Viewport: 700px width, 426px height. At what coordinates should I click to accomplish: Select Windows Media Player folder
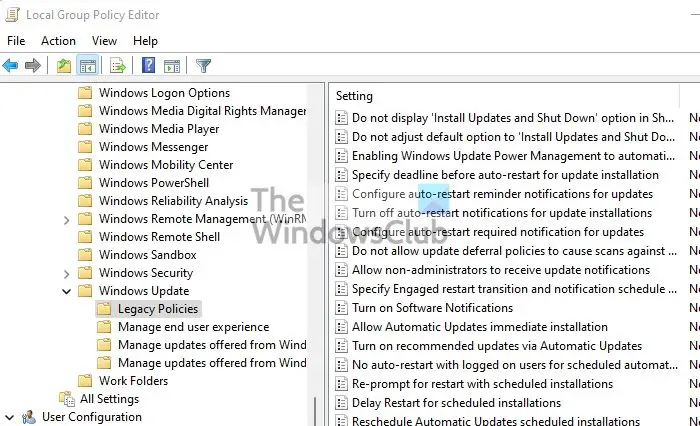[x=159, y=129]
